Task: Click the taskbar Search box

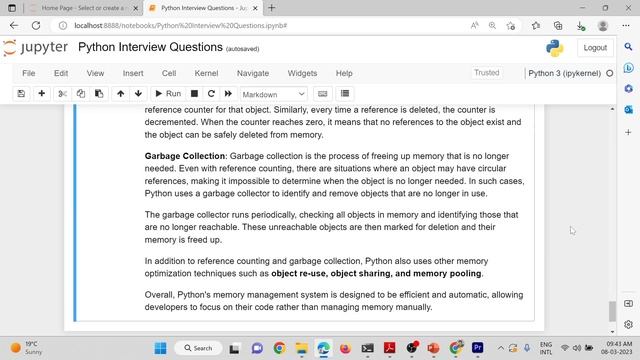Action: (198, 348)
